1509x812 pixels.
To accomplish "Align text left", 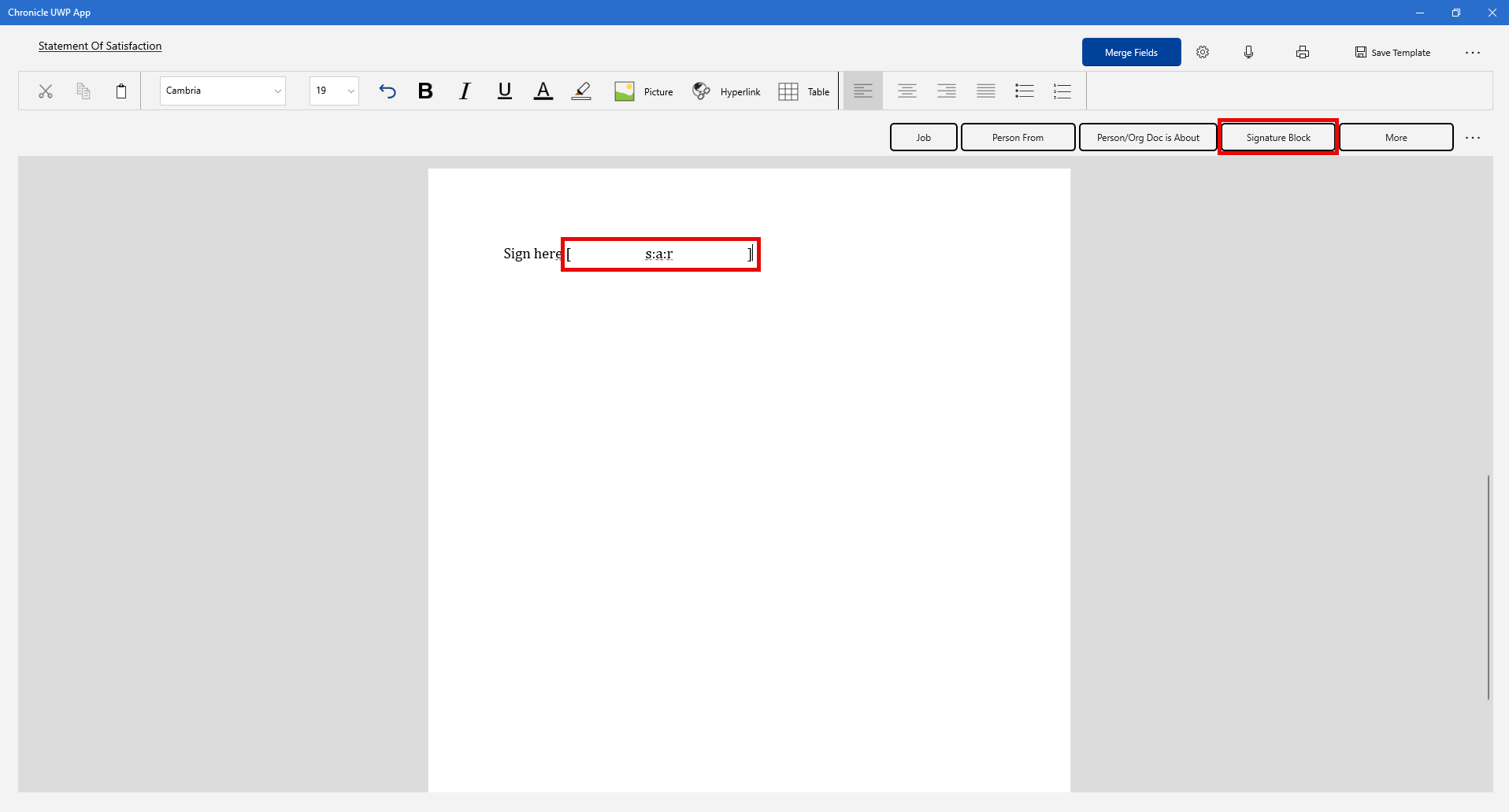I will point(863,91).
